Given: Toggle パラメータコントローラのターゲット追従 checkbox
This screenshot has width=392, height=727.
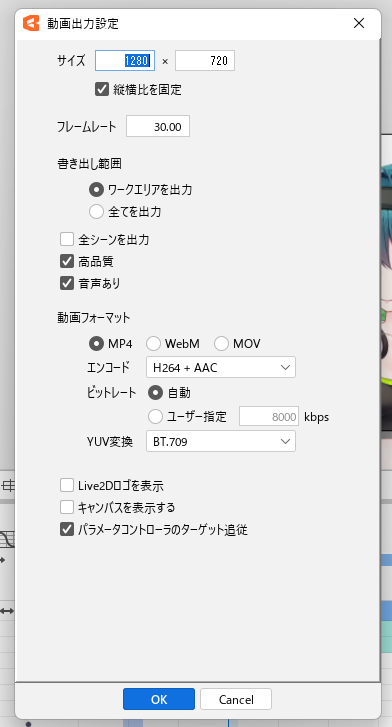Looking at the screenshot, I should point(67,529).
